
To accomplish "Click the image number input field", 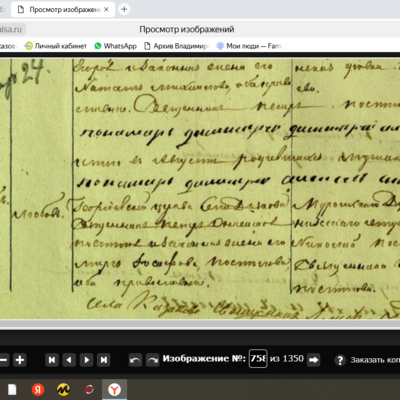I will [258, 359].
